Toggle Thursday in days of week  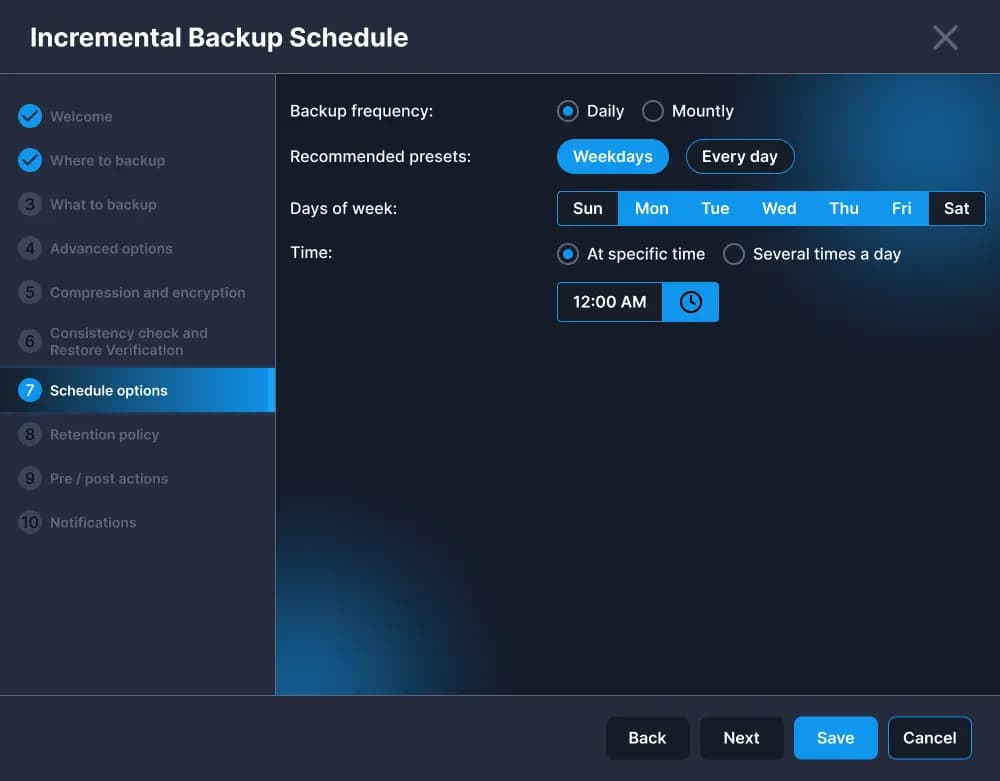pos(843,208)
